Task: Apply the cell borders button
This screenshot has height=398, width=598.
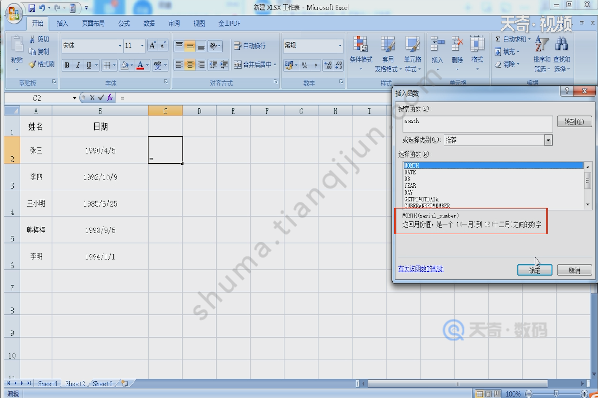Action: tap(107, 66)
